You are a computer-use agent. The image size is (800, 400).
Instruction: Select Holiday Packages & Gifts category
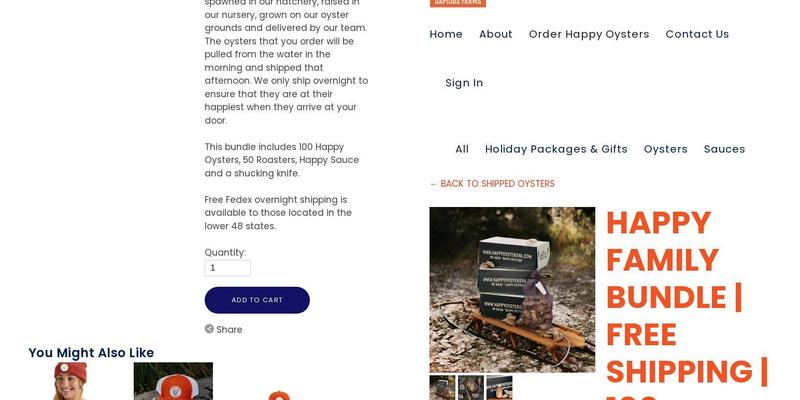pyautogui.click(x=556, y=149)
